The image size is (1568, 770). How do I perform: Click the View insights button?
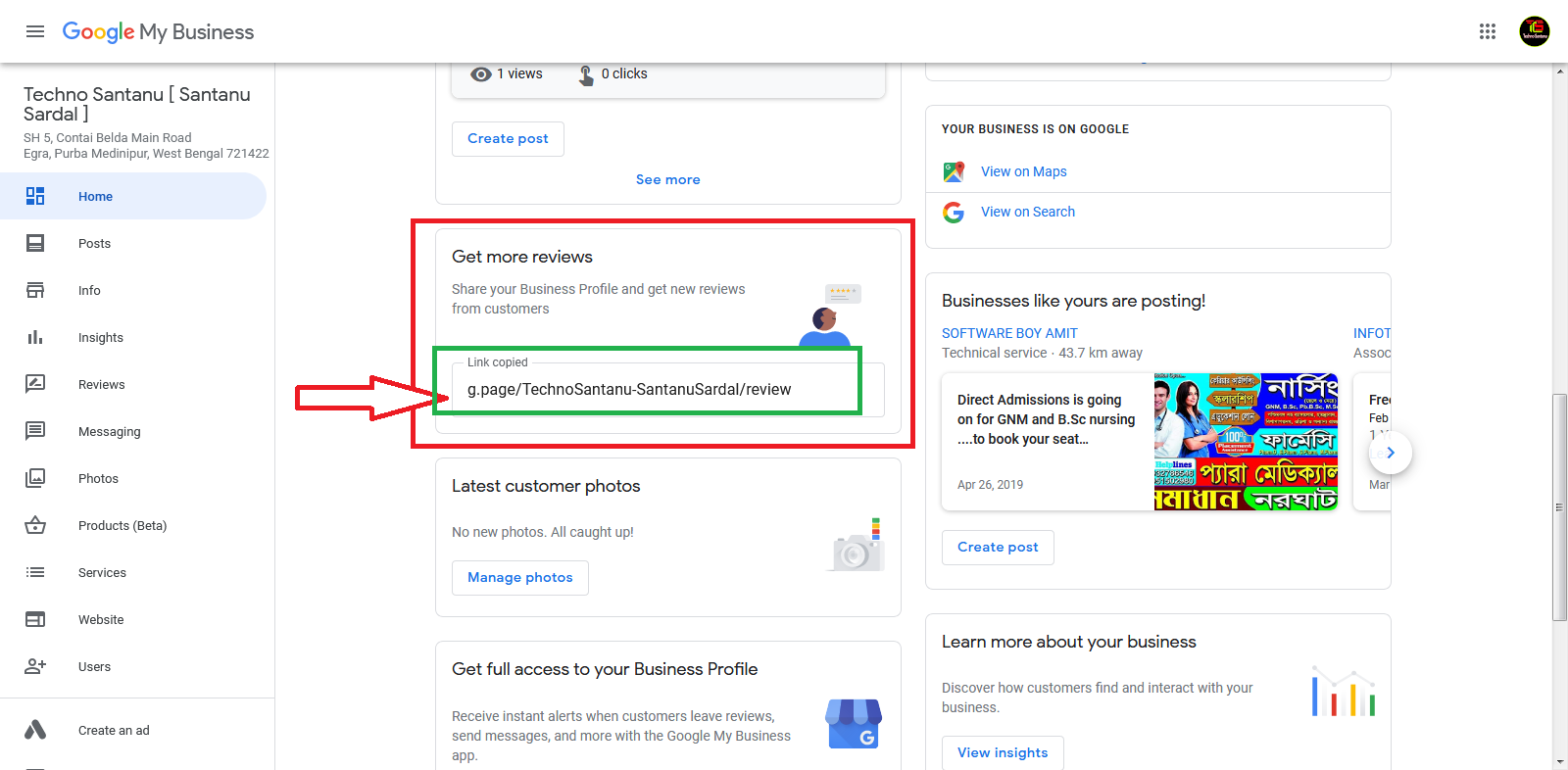pos(1002,752)
